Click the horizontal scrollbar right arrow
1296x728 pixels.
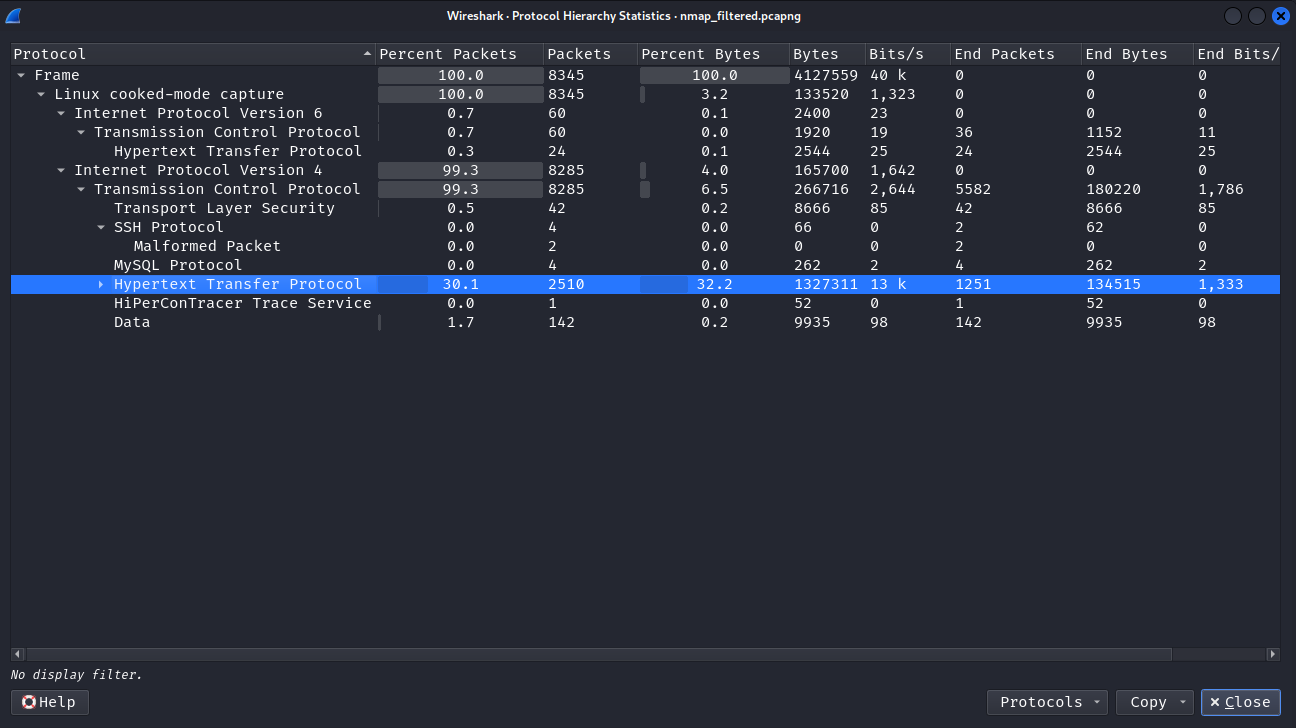pos(1273,654)
